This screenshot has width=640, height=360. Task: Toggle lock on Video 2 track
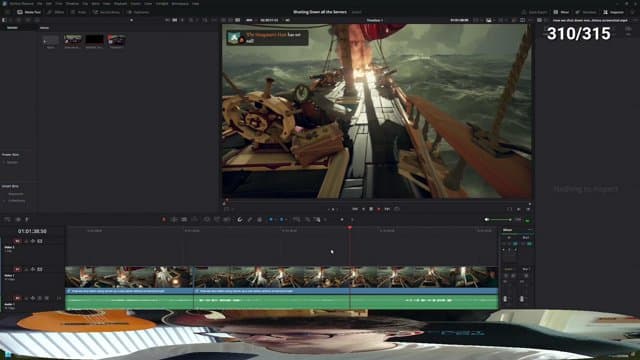26,241
